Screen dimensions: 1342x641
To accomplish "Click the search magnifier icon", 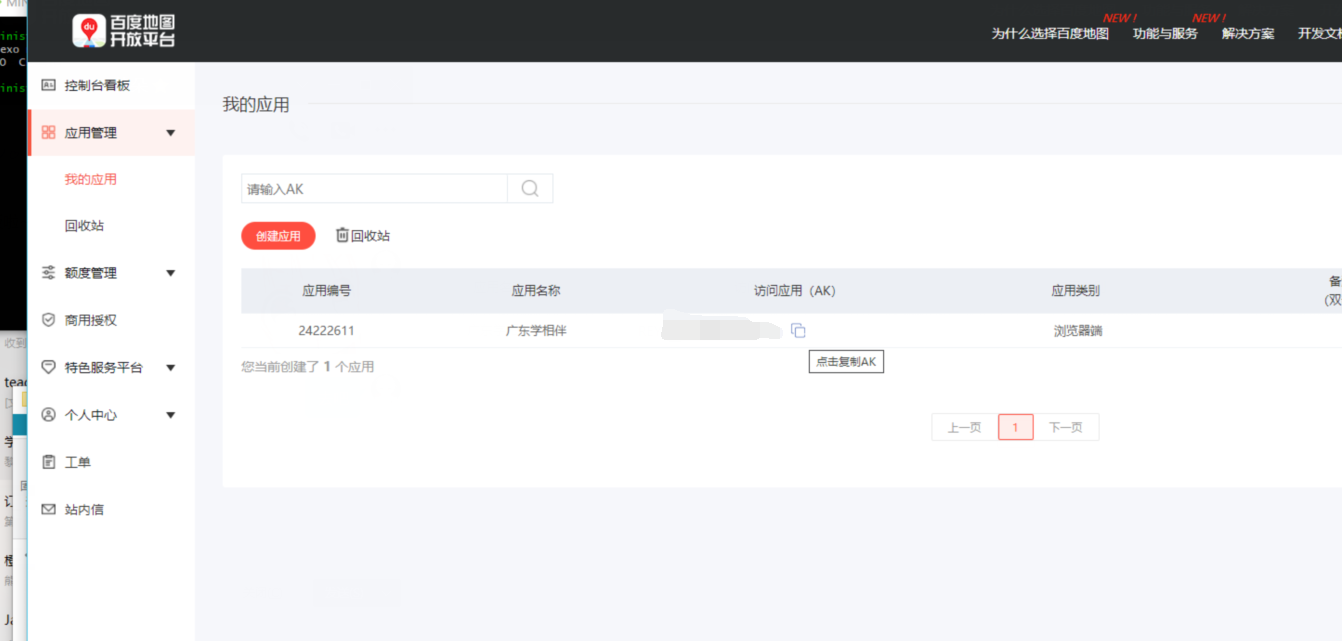I will [x=530, y=189].
